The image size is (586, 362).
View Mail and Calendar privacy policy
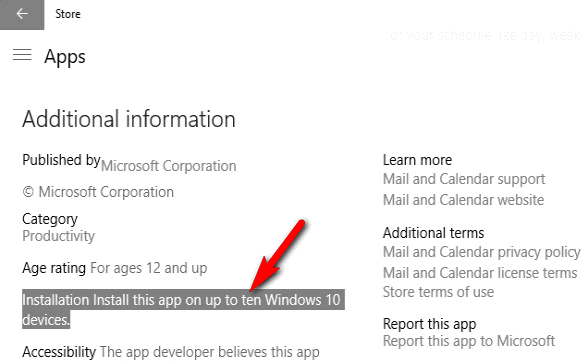pos(482,252)
